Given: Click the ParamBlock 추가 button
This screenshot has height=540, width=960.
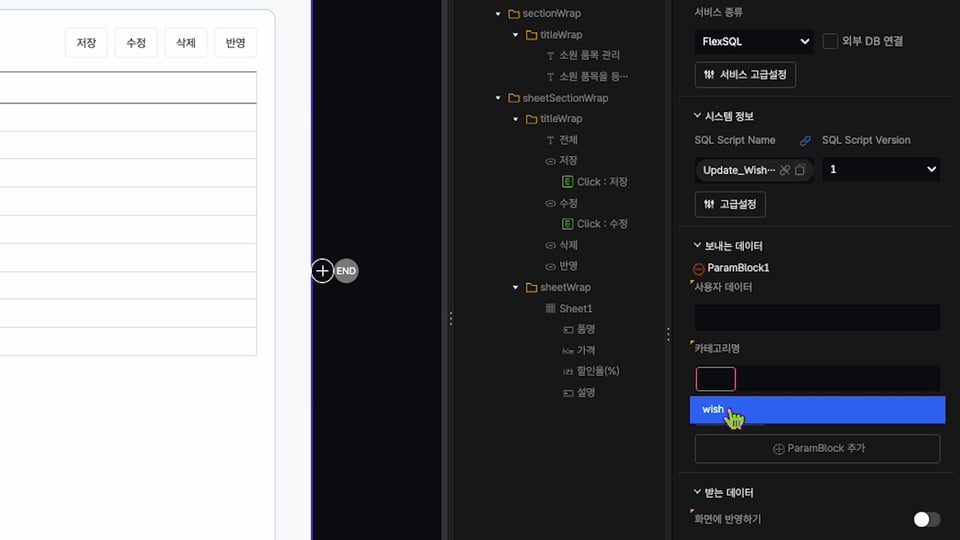Looking at the screenshot, I should coord(817,449).
